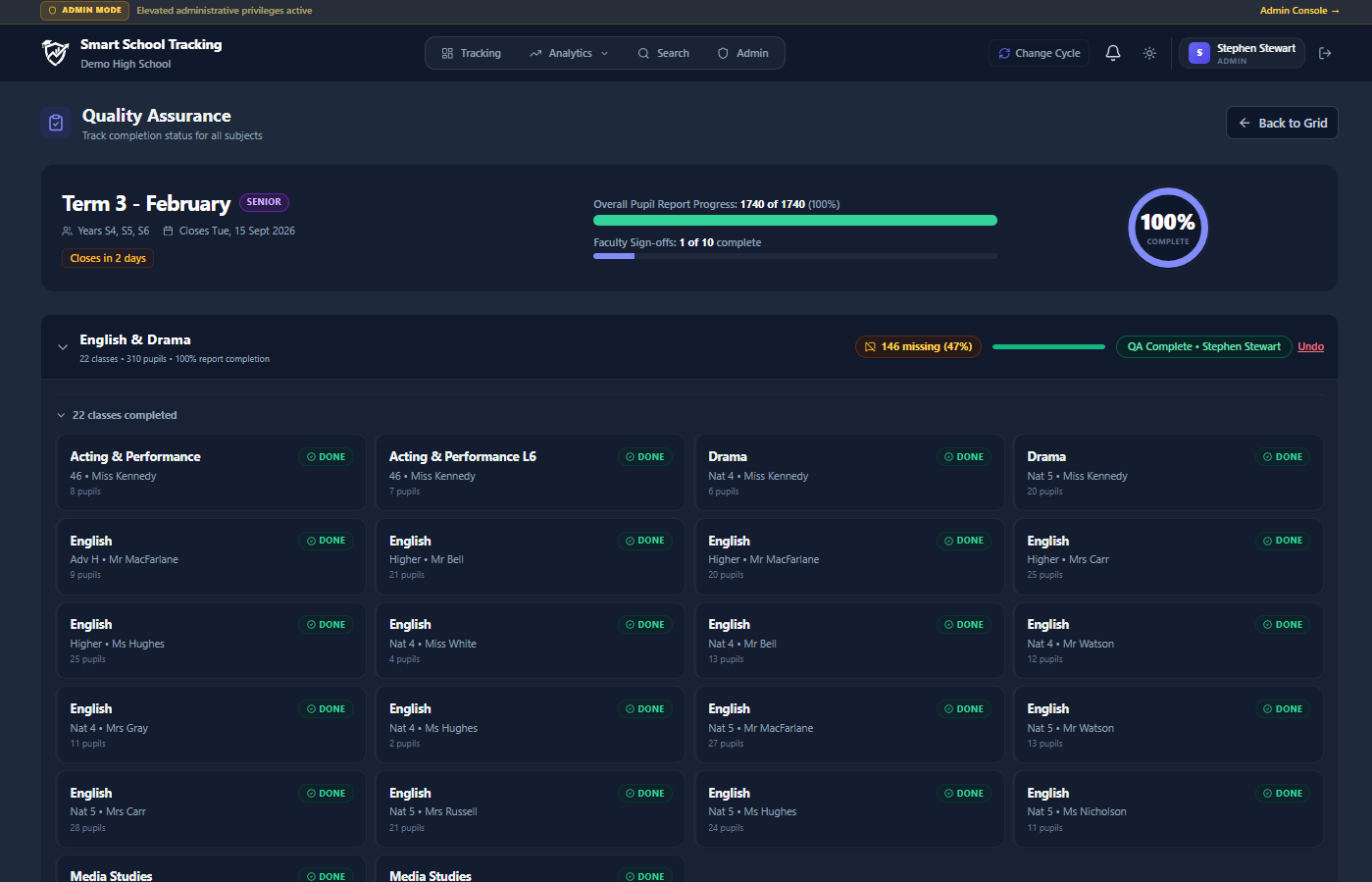Click the Overall Pupil Report progress bar
Screen dimensions: 1372x882
[x=795, y=221]
